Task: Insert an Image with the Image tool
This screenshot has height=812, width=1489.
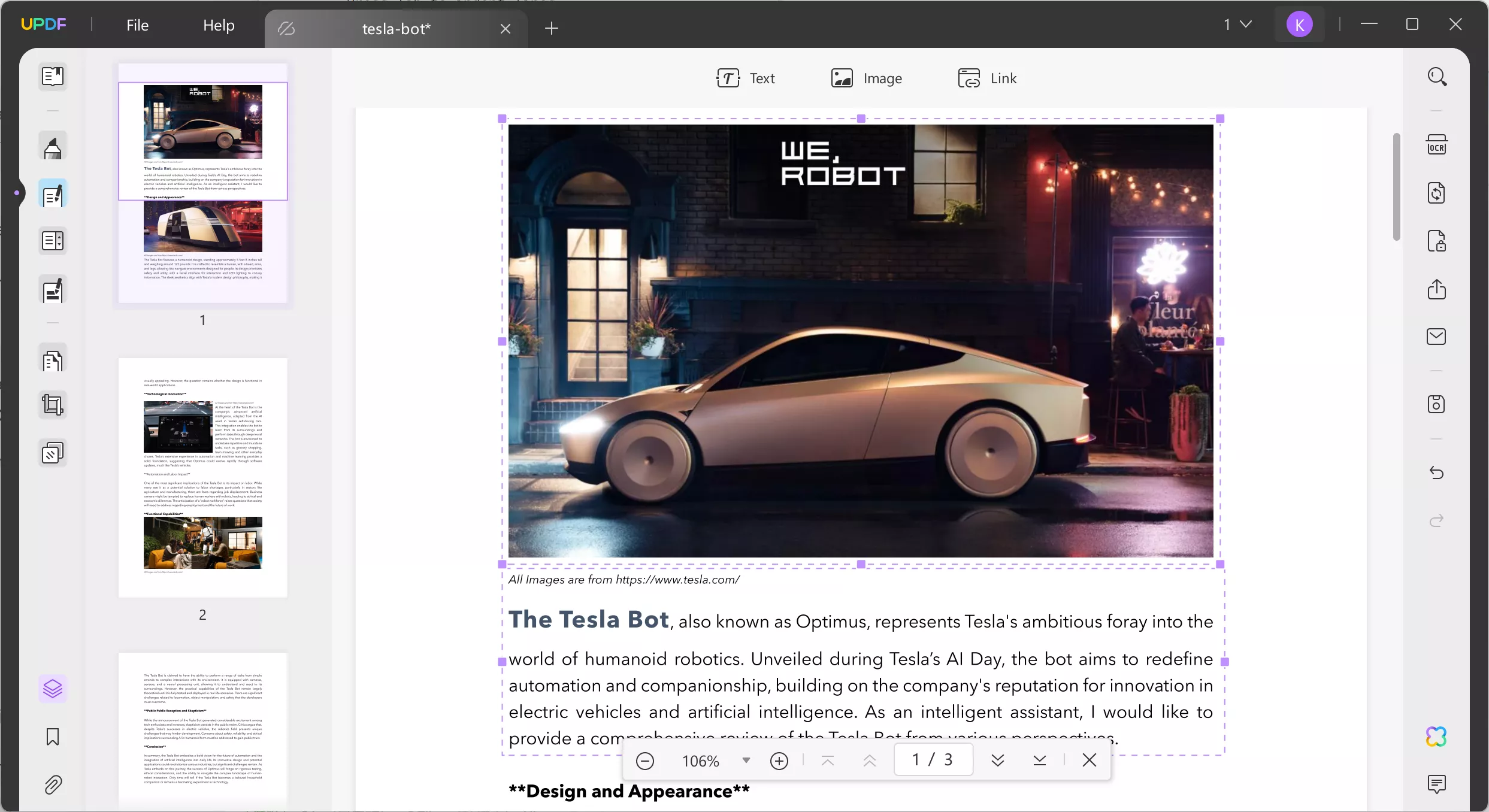Action: [x=866, y=78]
